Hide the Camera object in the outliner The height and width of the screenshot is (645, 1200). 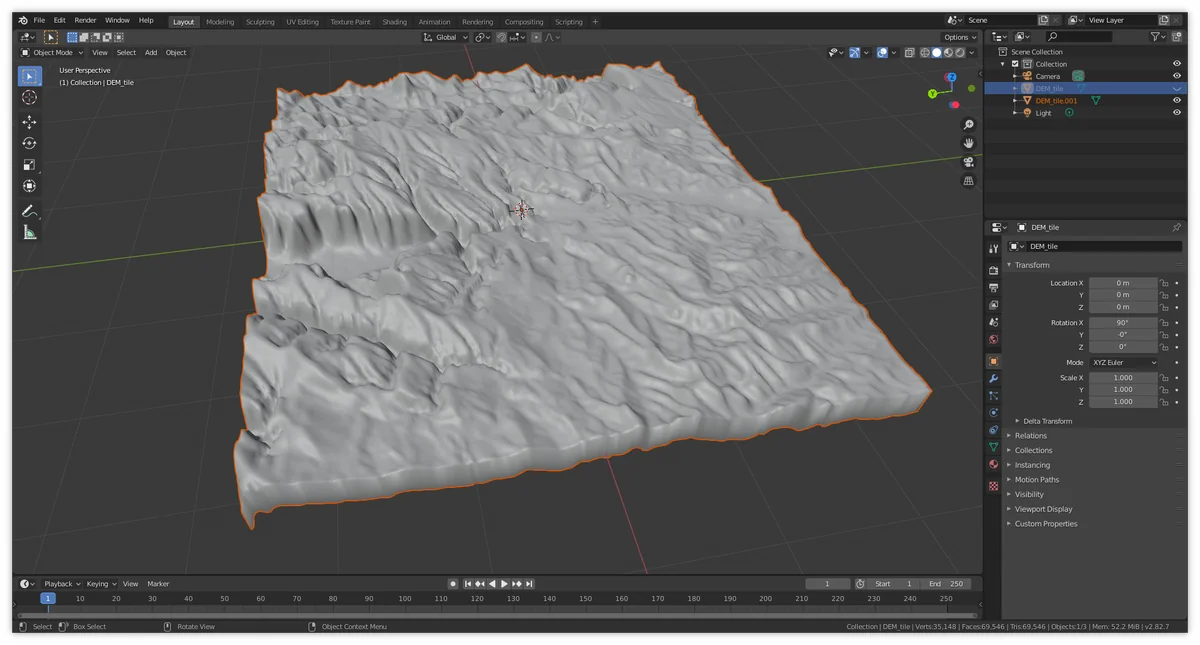[1177, 76]
